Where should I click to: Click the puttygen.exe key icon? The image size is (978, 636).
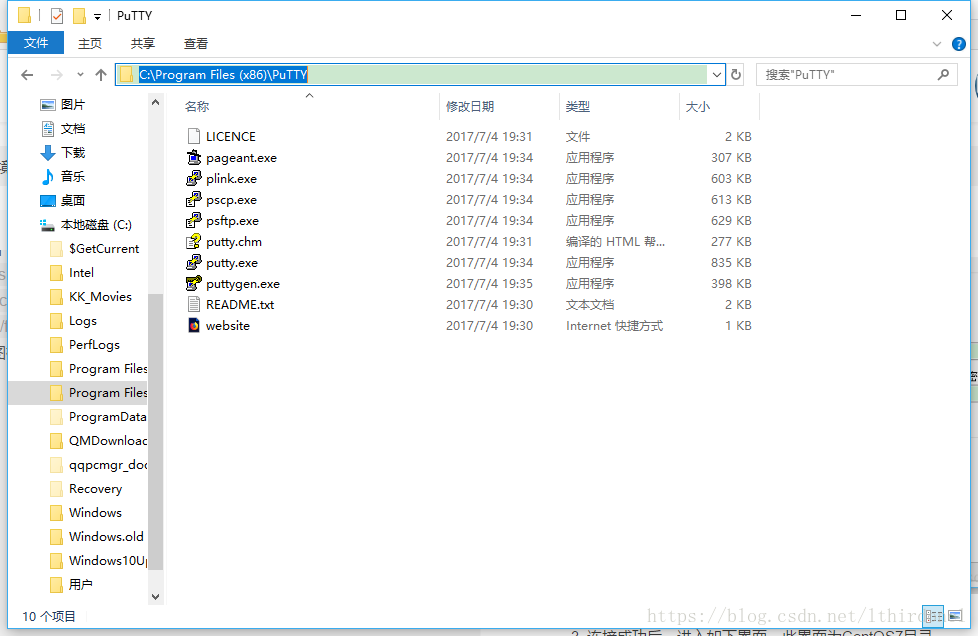pos(194,284)
